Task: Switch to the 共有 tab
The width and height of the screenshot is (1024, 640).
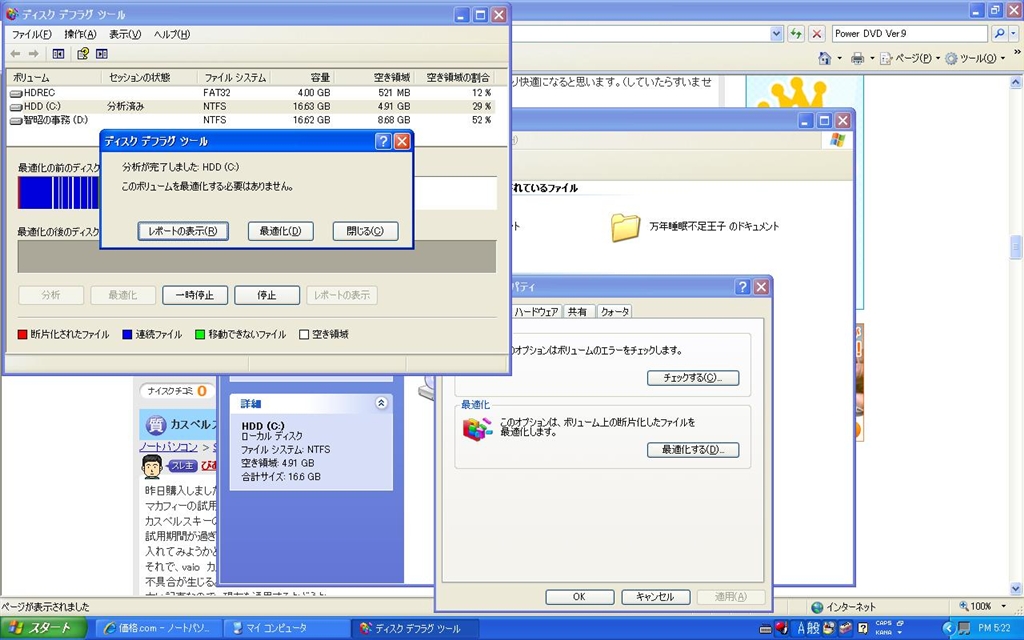Action: point(577,312)
